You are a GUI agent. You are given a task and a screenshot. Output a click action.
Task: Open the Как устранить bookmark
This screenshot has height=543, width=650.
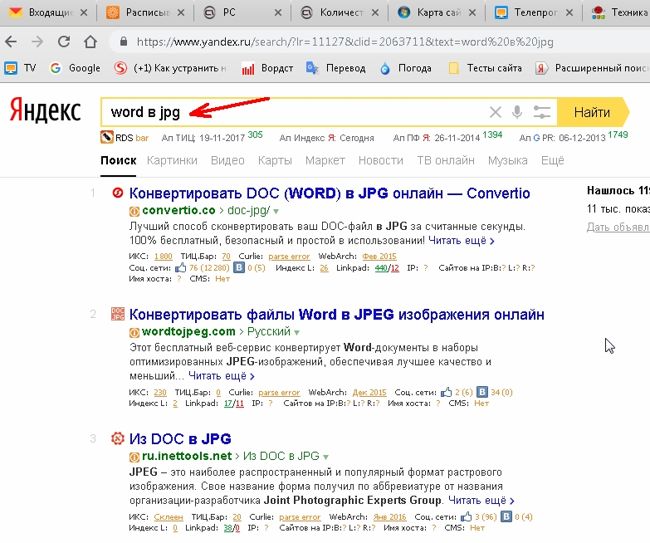tap(170, 68)
